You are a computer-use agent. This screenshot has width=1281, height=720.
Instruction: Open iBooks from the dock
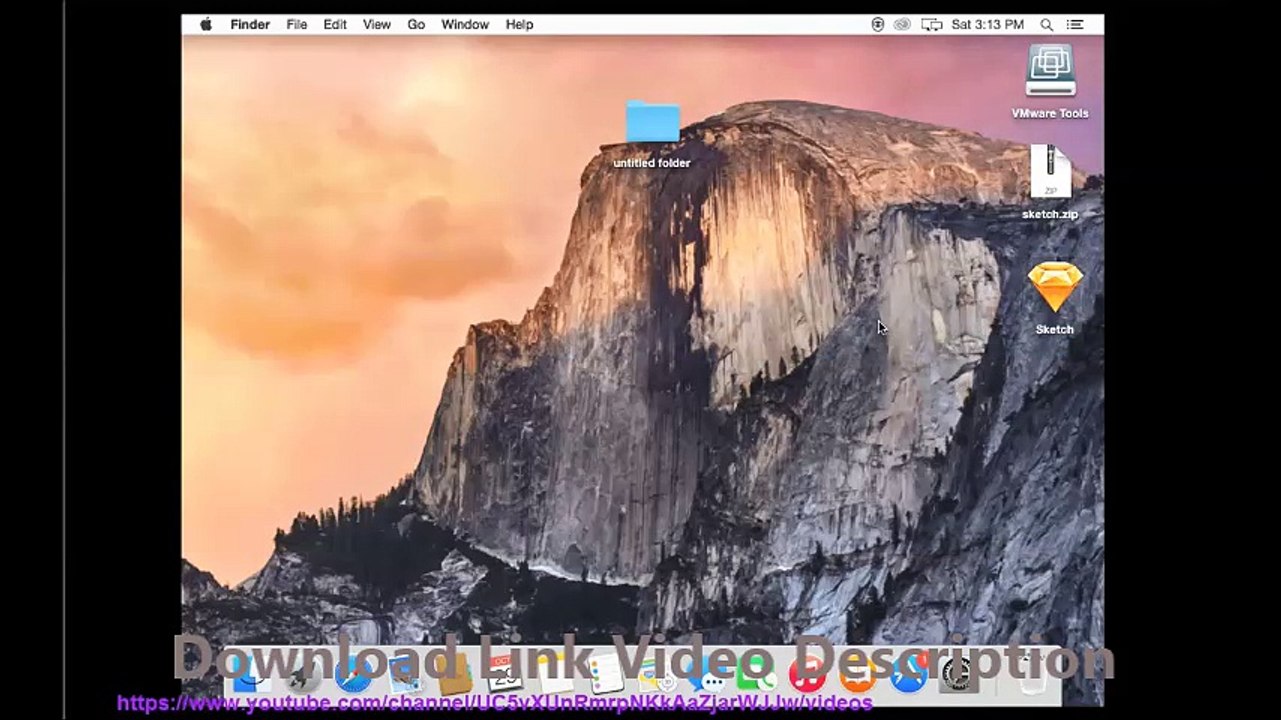[x=857, y=675]
